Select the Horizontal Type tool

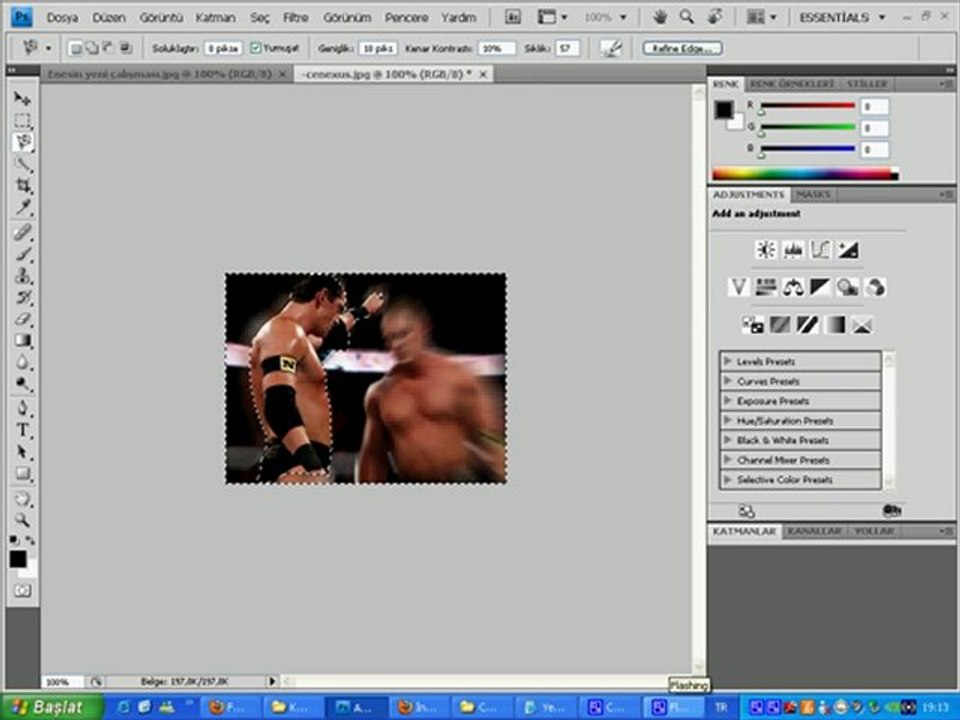coord(22,429)
